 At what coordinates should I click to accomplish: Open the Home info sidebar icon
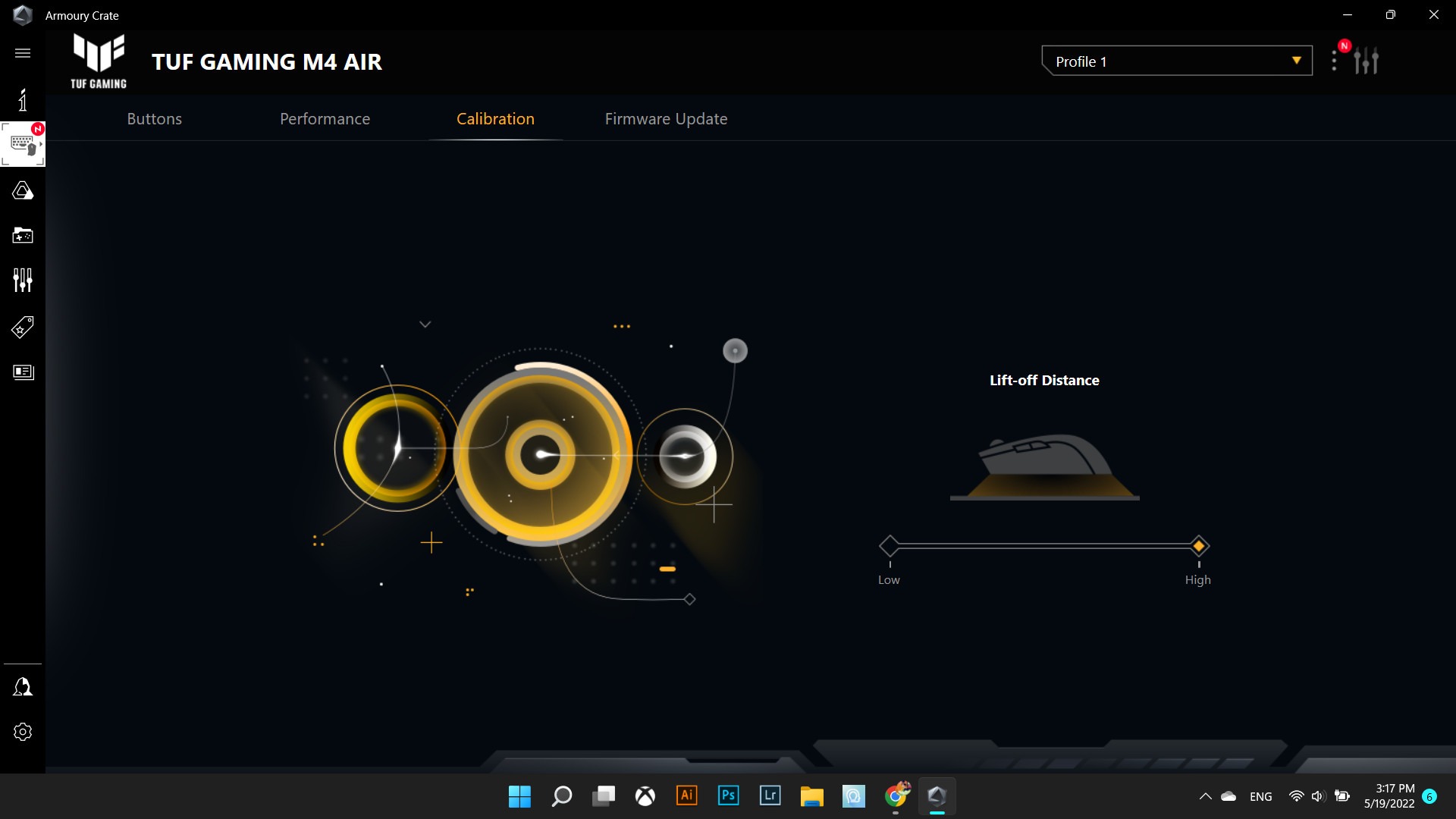point(23,99)
